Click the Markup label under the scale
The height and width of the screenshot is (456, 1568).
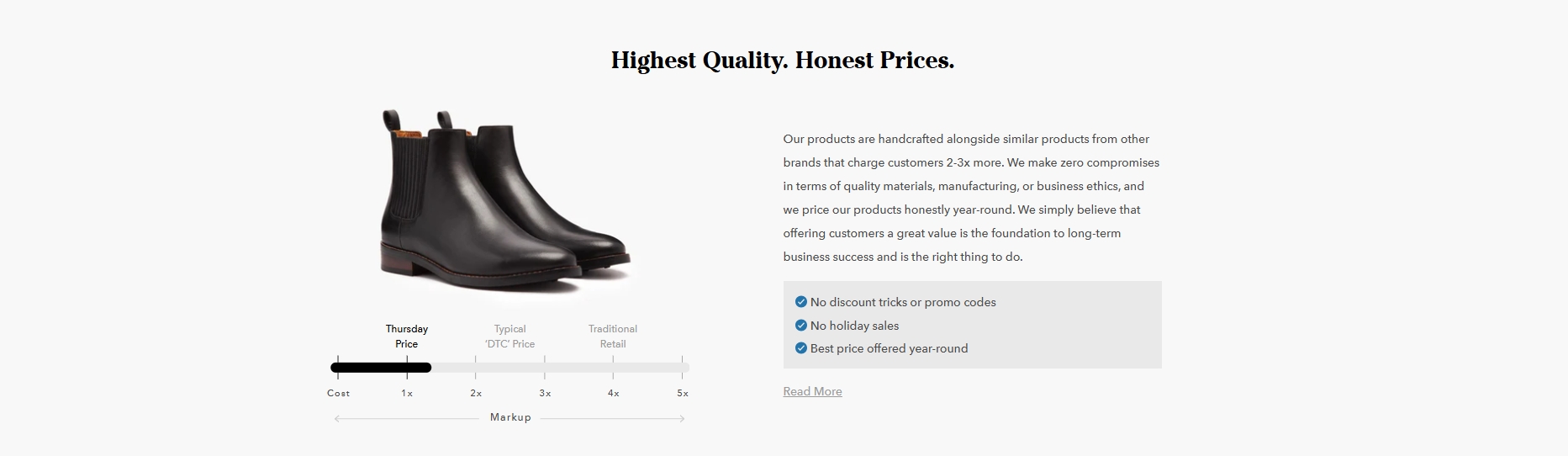tap(510, 417)
